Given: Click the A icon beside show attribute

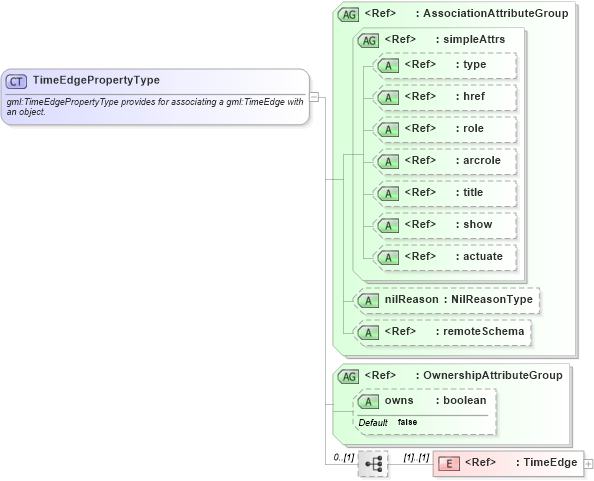Looking at the screenshot, I should point(388,226).
